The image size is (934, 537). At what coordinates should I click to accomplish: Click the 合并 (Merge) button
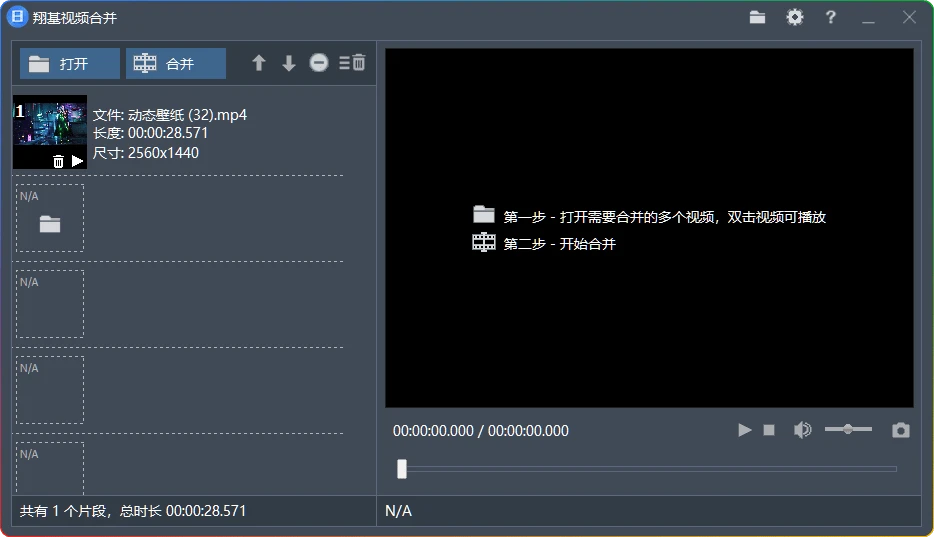pyautogui.click(x=176, y=63)
